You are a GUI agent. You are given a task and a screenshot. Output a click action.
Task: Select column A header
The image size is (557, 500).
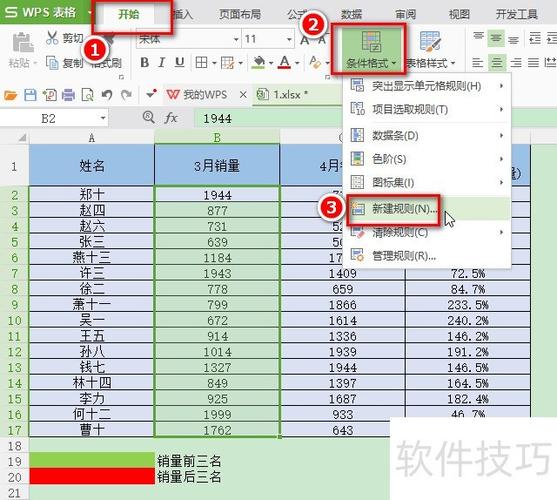(x=92, y=137)
